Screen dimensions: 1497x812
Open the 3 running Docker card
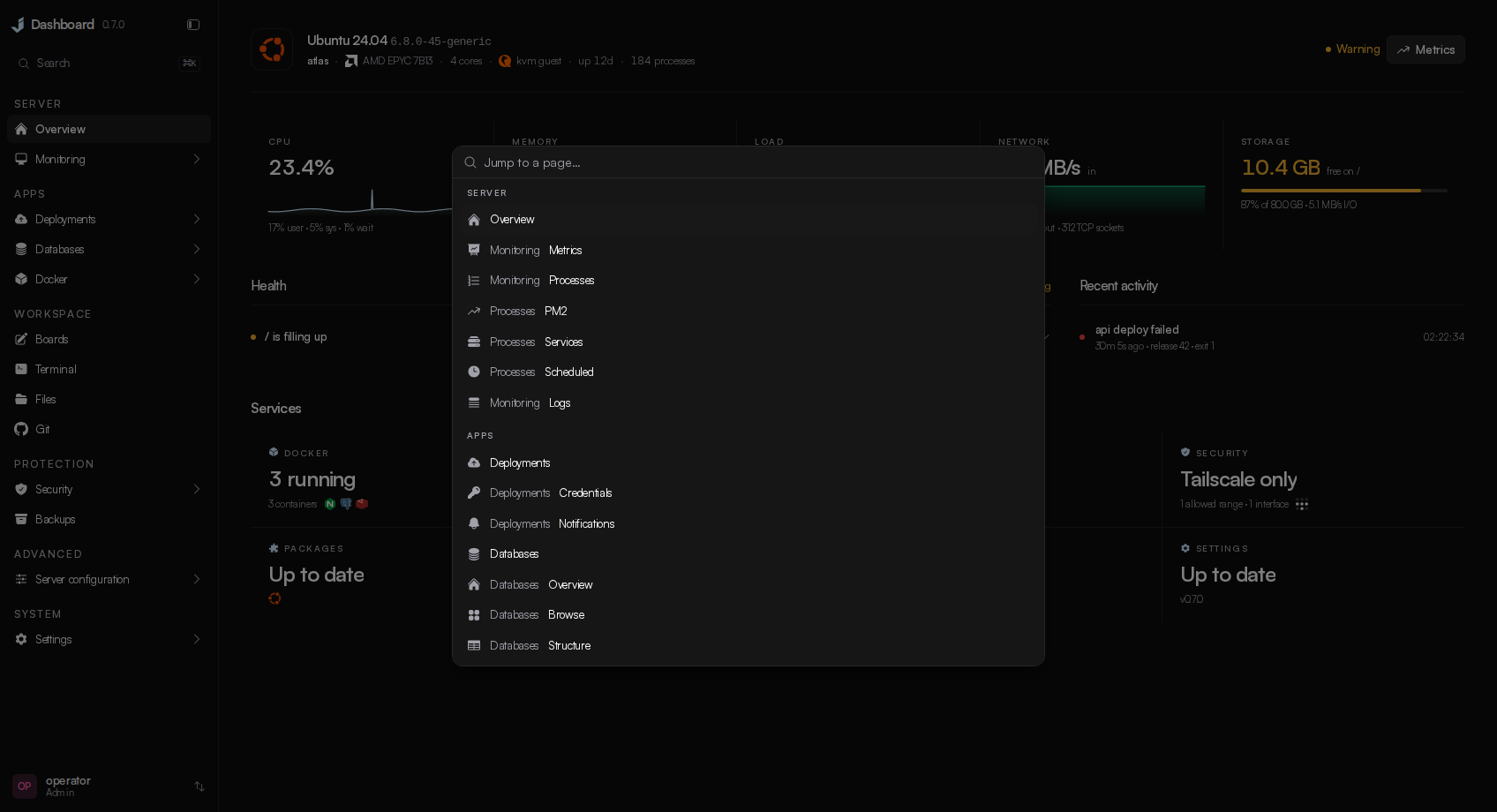[353, 479]
